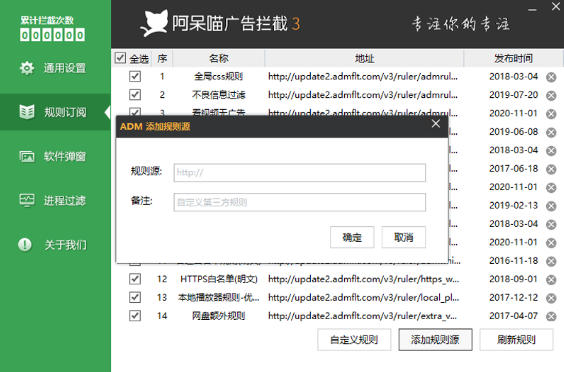The image size is (564, 372).
Task: Click rule 12 https_w... address
Action: pos(364,279)
